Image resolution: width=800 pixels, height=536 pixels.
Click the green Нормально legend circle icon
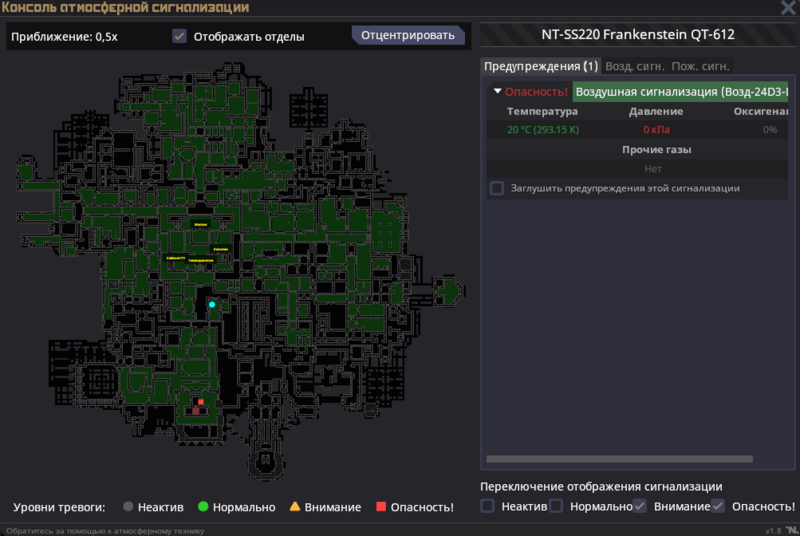point(203,507)
